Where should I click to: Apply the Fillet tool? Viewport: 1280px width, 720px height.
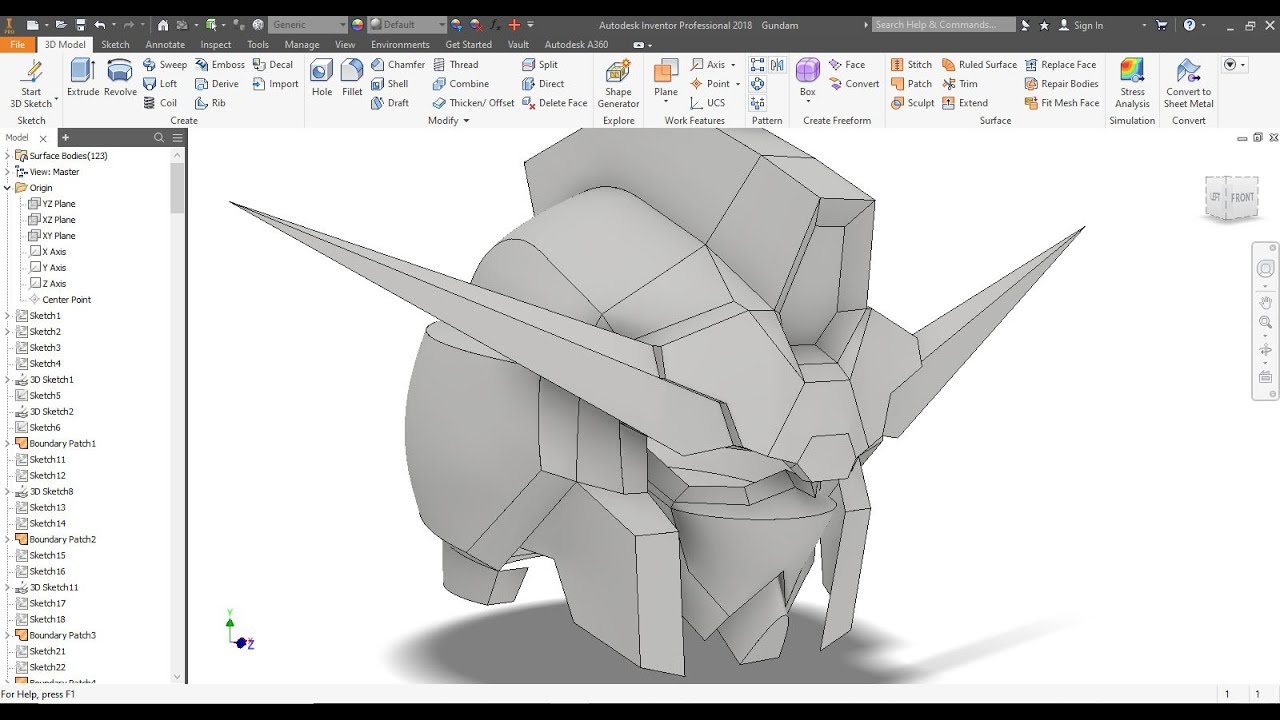352,78
